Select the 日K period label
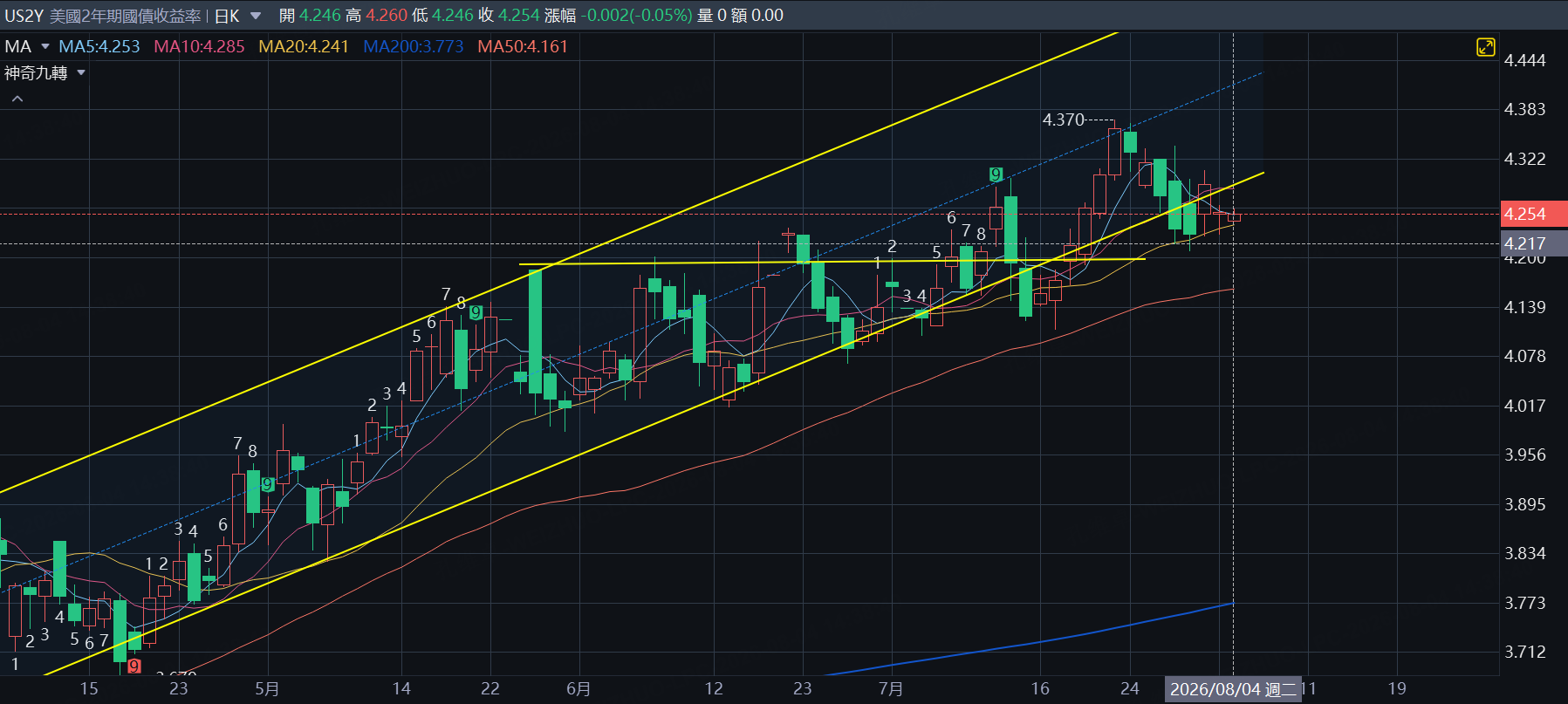 [227, 16]
